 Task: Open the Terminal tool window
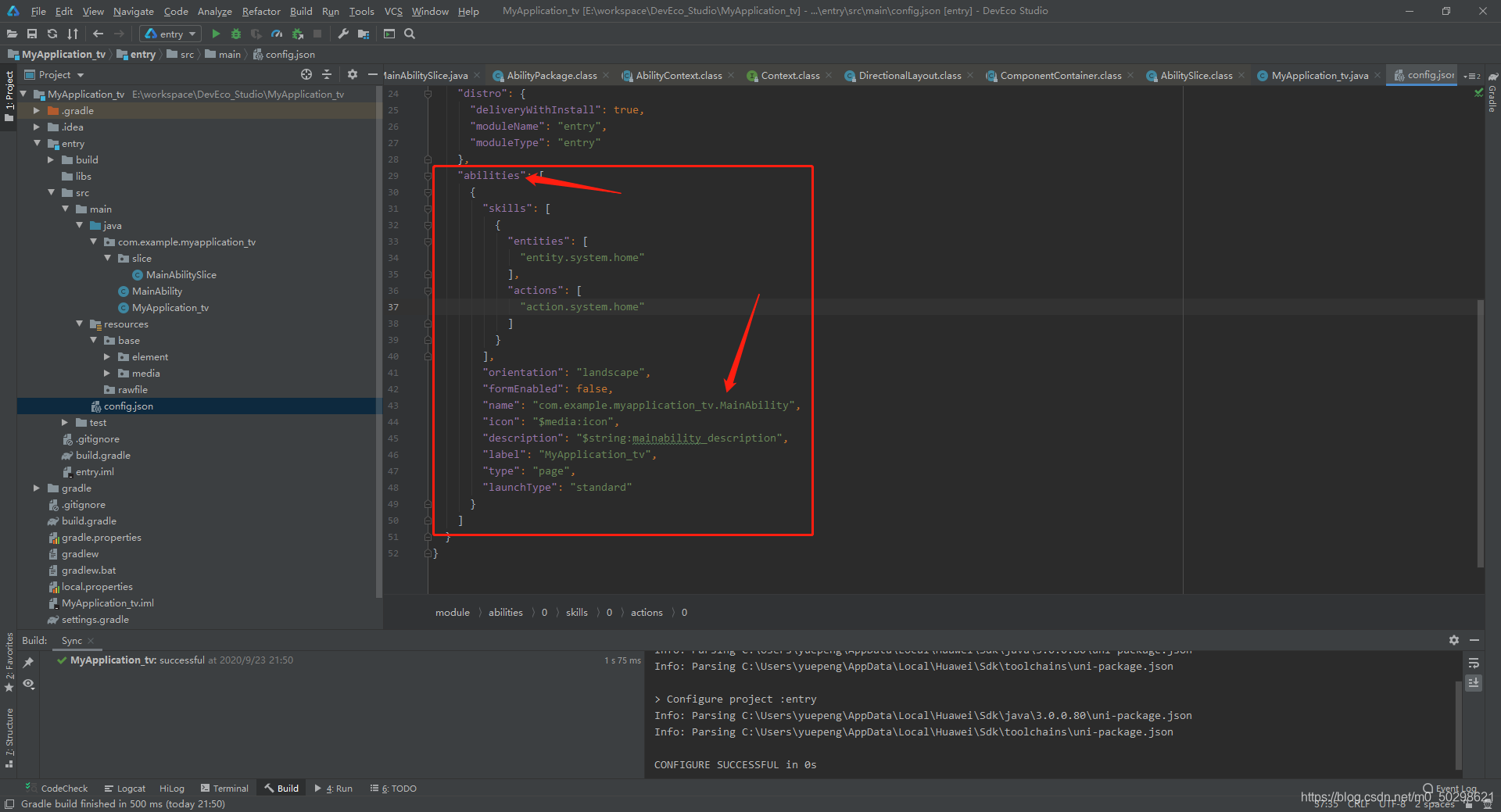point(224,789)
